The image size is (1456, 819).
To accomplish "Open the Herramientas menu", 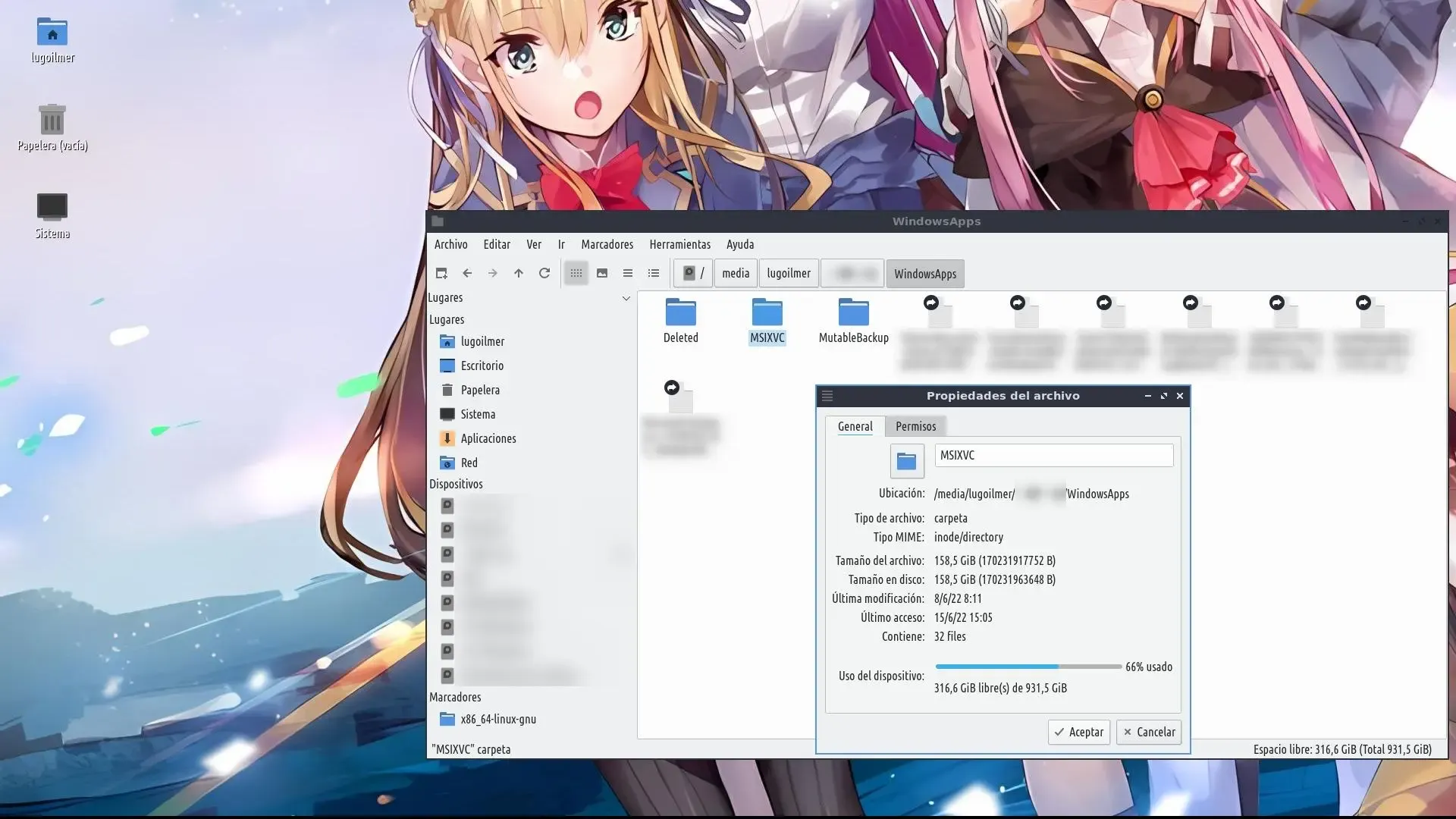I will point(679,244).
